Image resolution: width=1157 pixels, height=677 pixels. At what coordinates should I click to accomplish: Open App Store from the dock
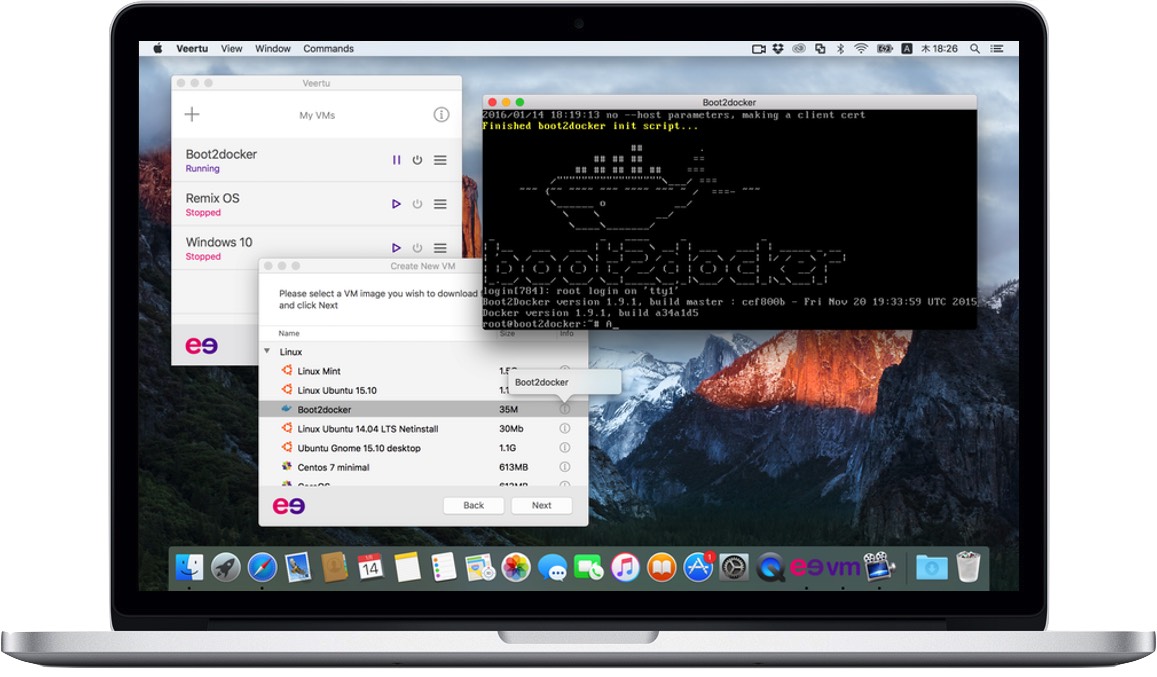click(698, 568)
